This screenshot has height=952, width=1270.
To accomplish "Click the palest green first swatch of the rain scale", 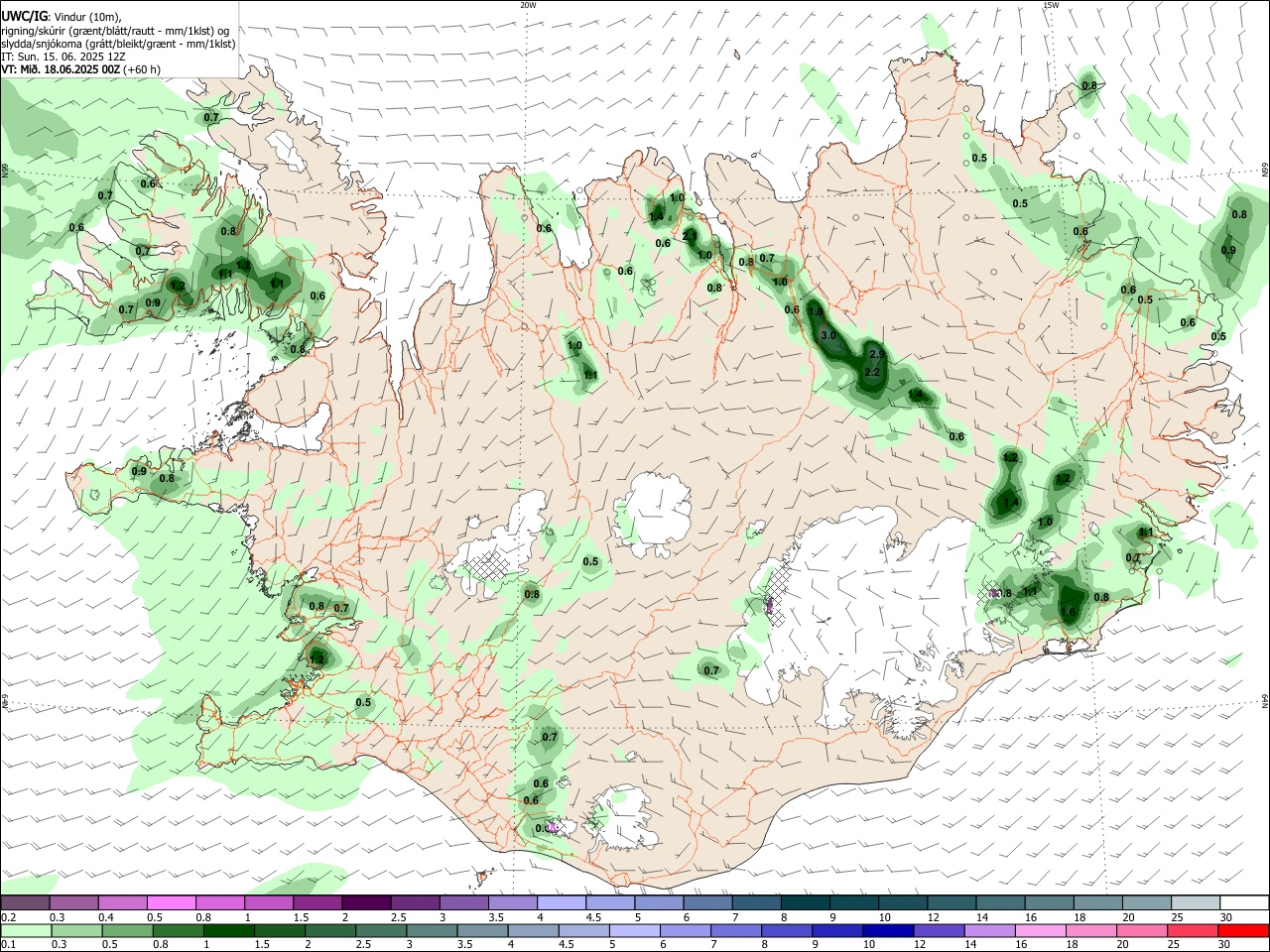I will pyautogui.click(x=26, y=930).
